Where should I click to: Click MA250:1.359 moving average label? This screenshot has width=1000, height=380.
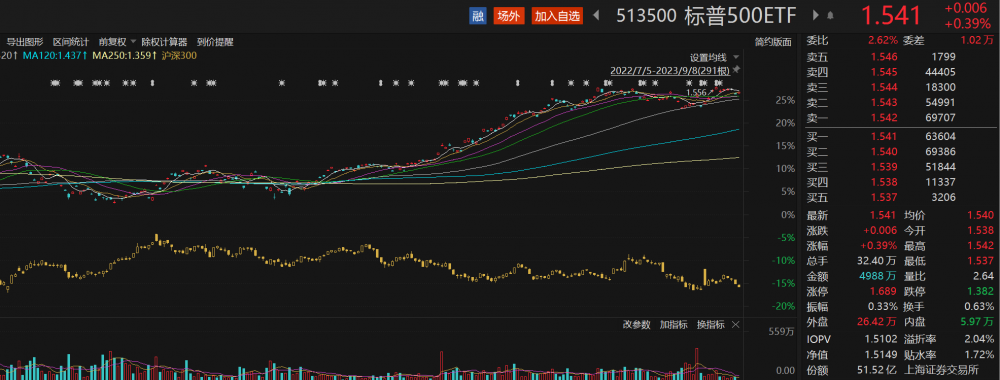coord(124,55)
